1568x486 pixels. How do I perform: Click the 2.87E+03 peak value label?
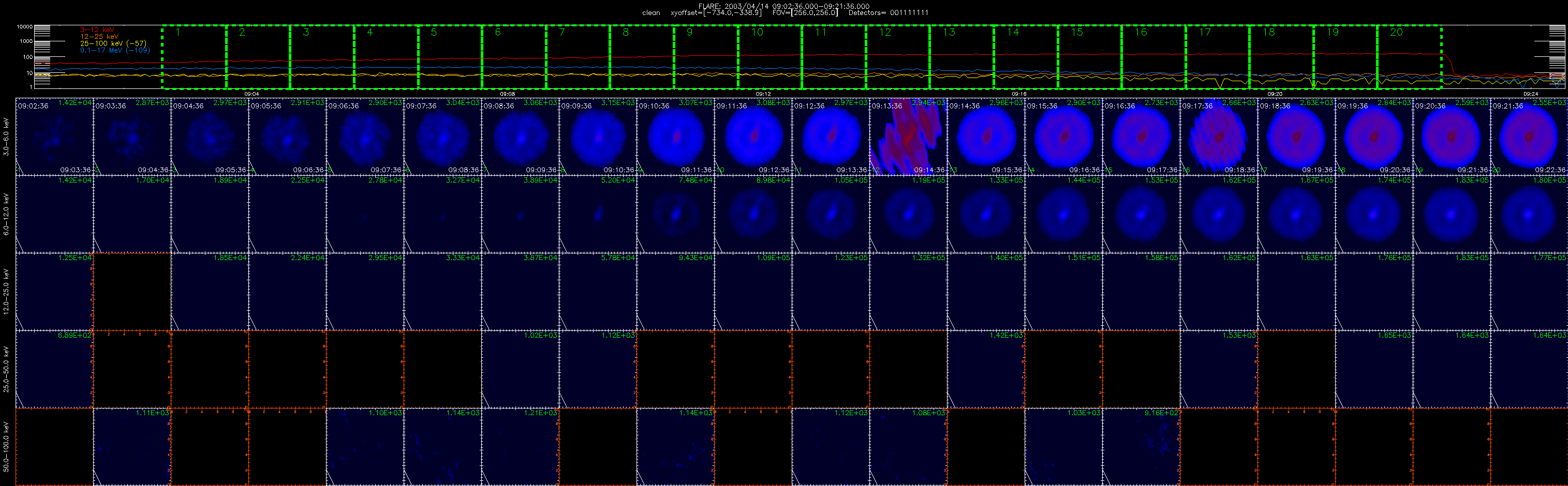pyautogui.click(x=152, y=103)
